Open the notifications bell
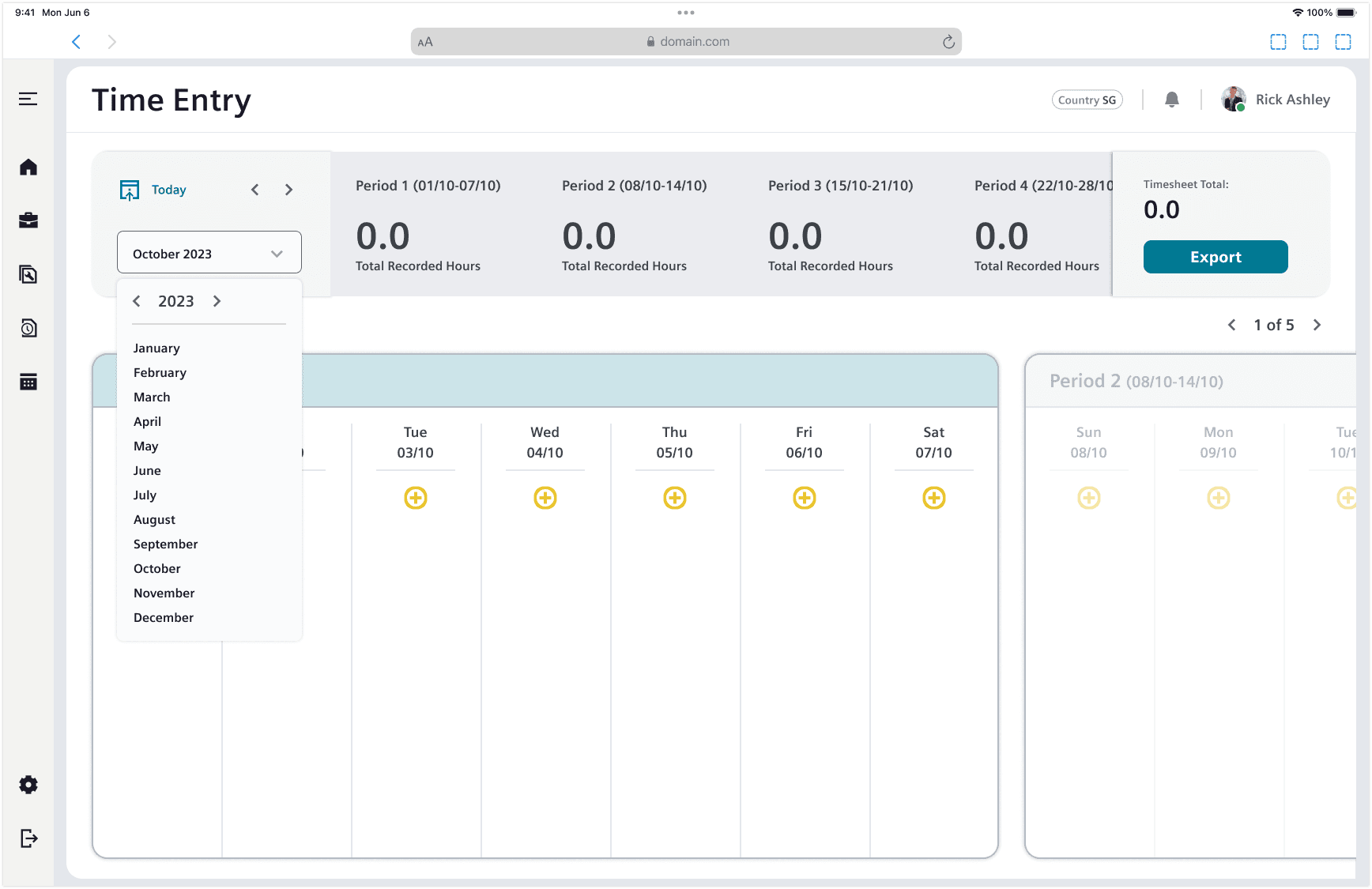The height and width of the screenshot is (889, 1372). pyautogui.click(x=1172, y=100)
